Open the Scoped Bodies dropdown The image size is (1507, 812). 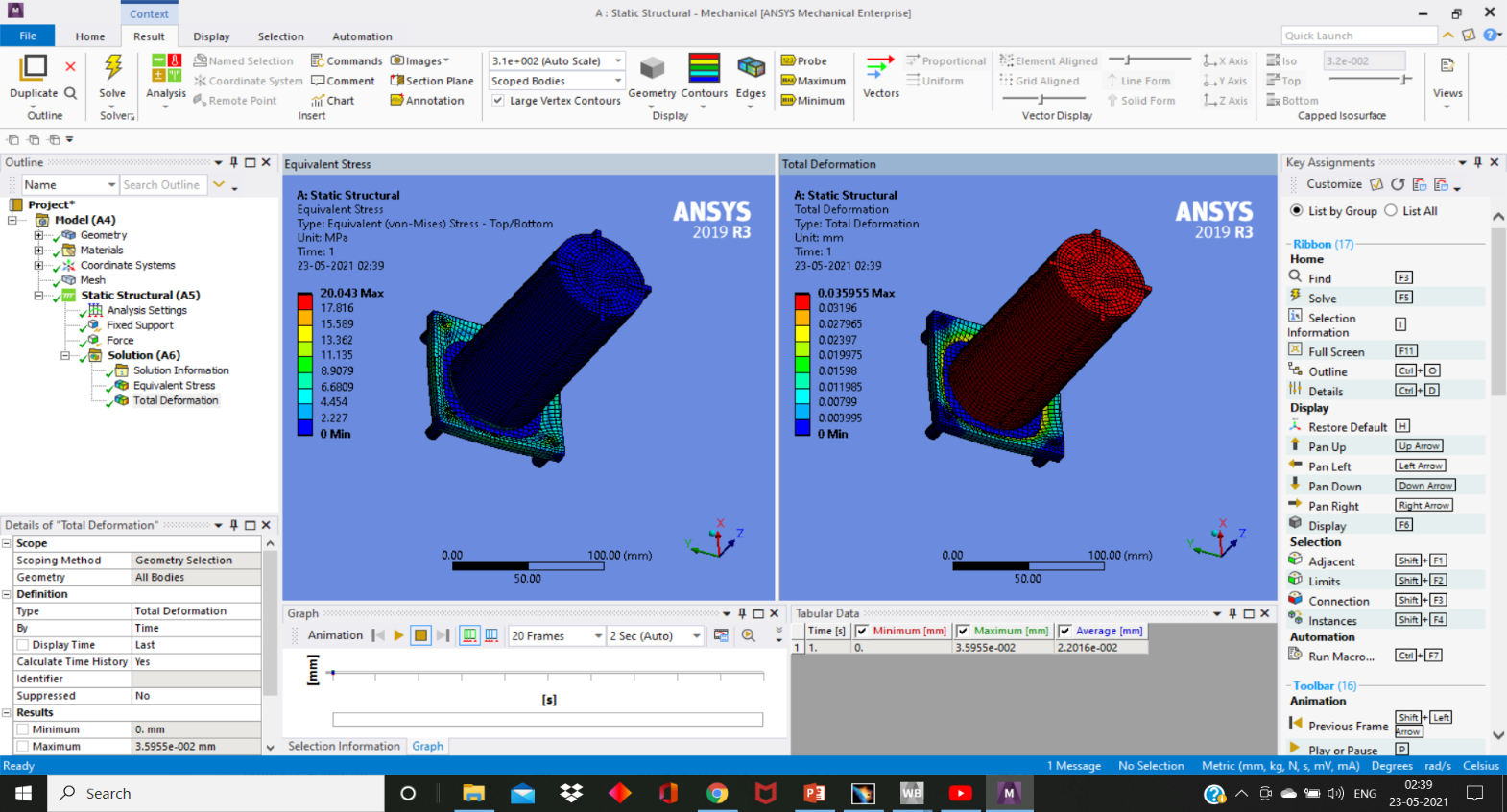point(557,81)
